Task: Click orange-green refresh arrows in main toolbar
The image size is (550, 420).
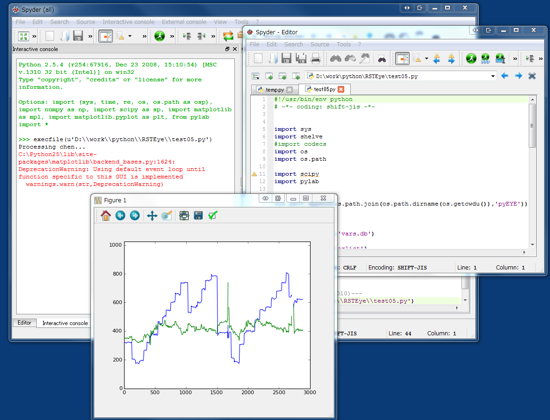Action: 228,36
